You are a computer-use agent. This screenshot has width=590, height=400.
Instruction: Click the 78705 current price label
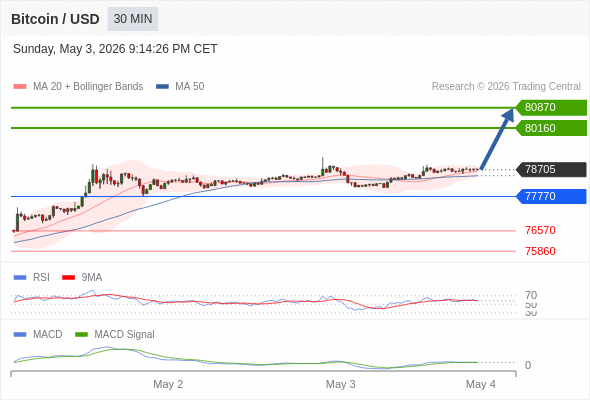click(551, 169)
